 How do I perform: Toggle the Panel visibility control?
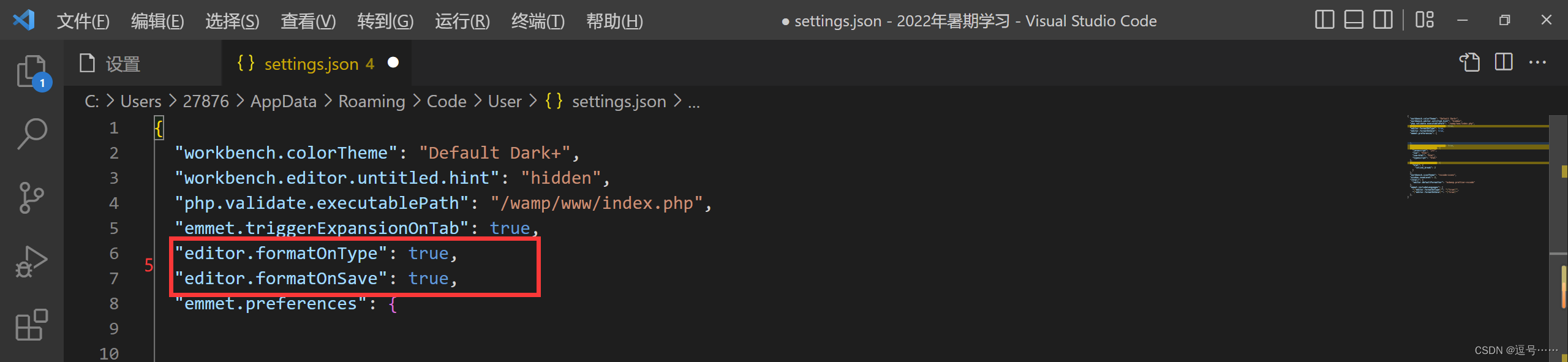pyautogui.click(x=1353, y=20)
